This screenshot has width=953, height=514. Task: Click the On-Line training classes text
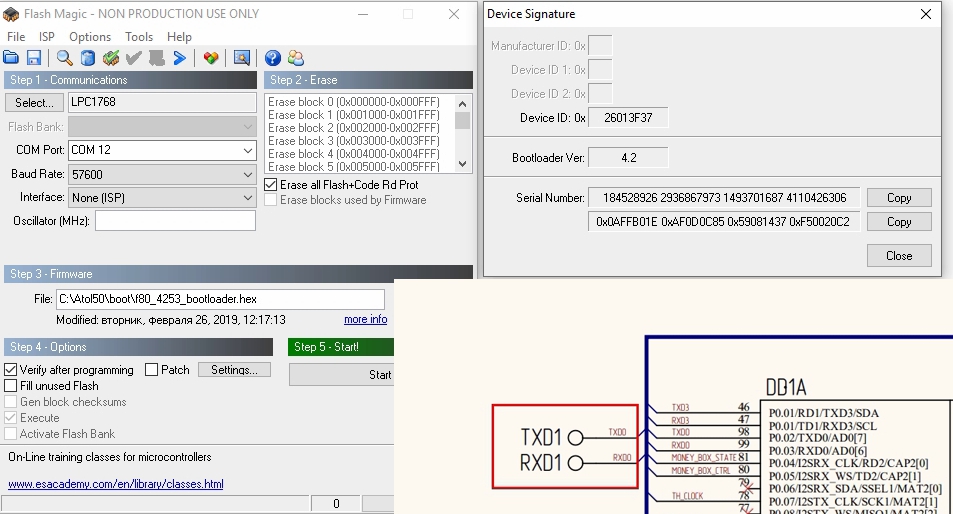tap(109, 457)
